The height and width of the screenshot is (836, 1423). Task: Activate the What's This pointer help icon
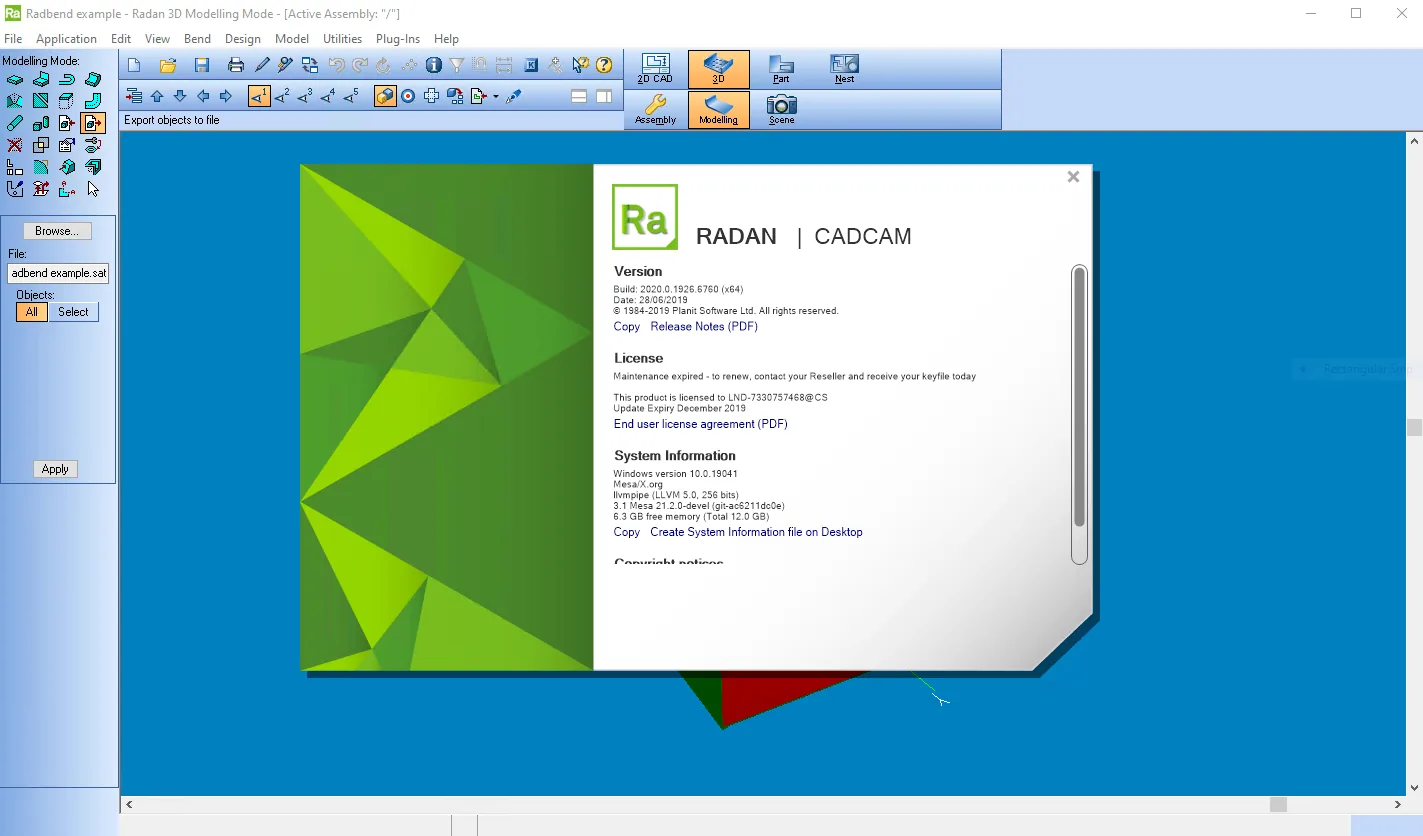(580, 65)
